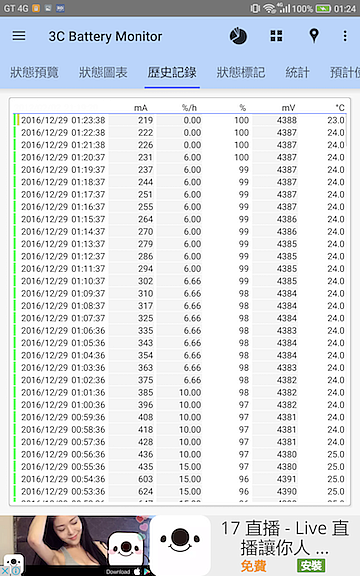Image resolution: width=360 pixels, height=576 pixels.
Task: Tap the 免費 free label in ad
Action: tap(253, 566)
